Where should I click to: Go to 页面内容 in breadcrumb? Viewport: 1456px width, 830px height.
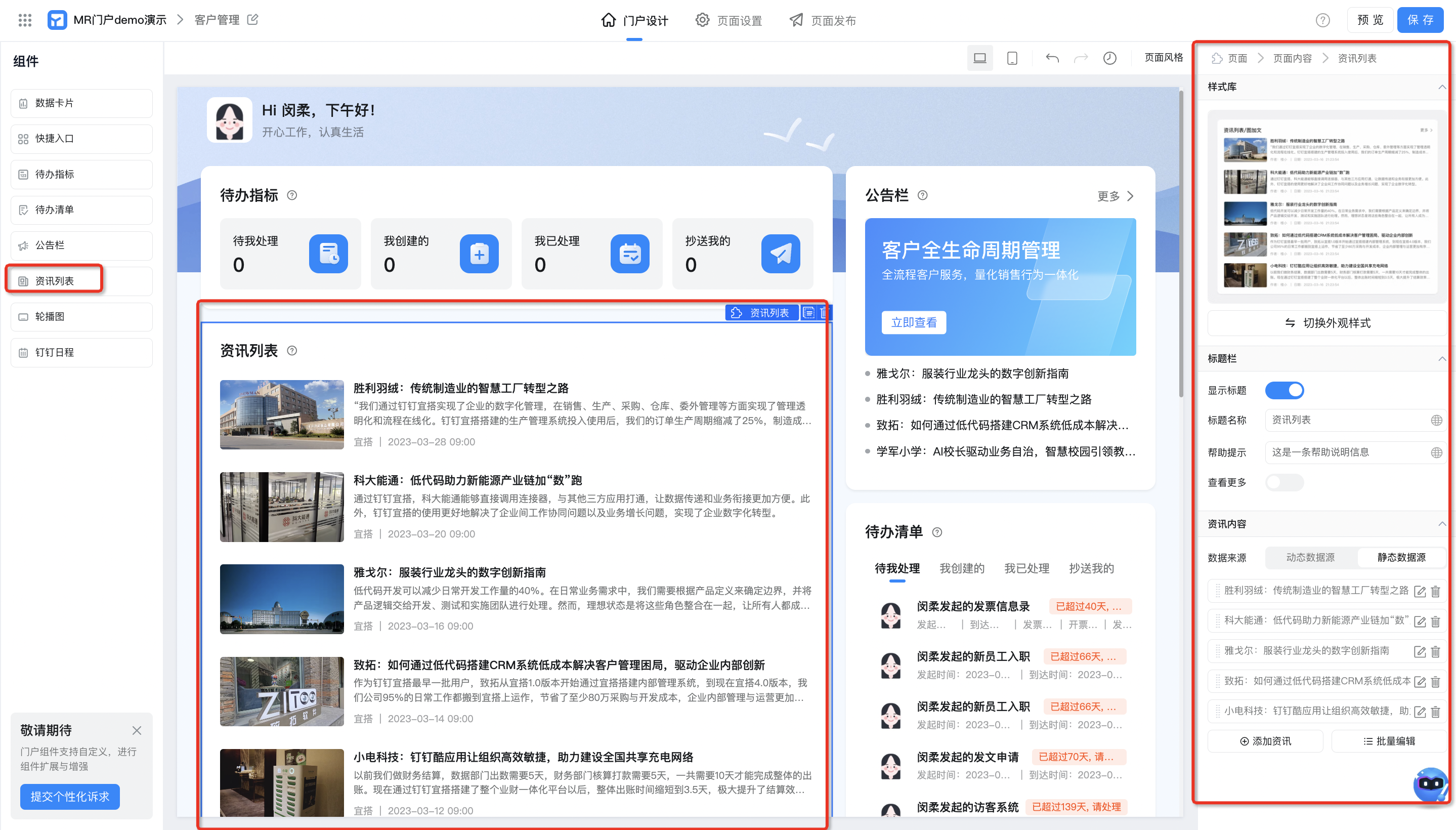coord(1292,59)
